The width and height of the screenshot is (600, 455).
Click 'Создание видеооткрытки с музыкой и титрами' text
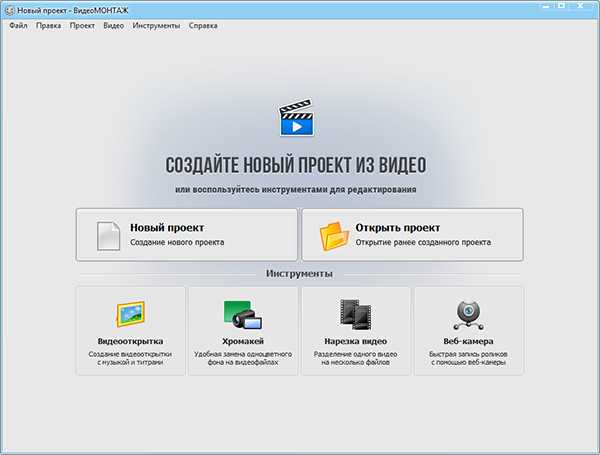click(130, 358)
